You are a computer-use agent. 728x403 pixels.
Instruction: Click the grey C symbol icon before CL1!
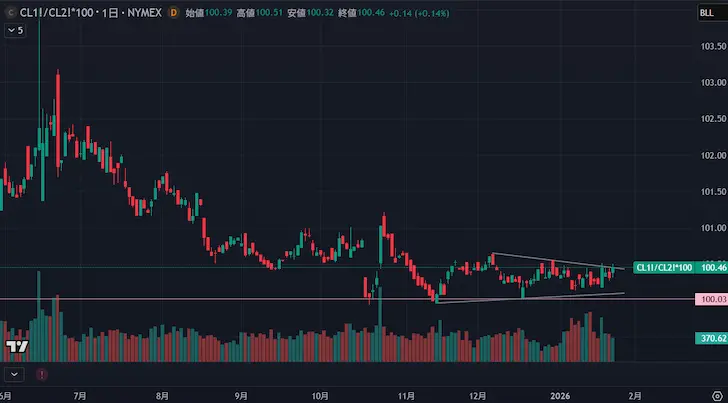tap(10, 13)
